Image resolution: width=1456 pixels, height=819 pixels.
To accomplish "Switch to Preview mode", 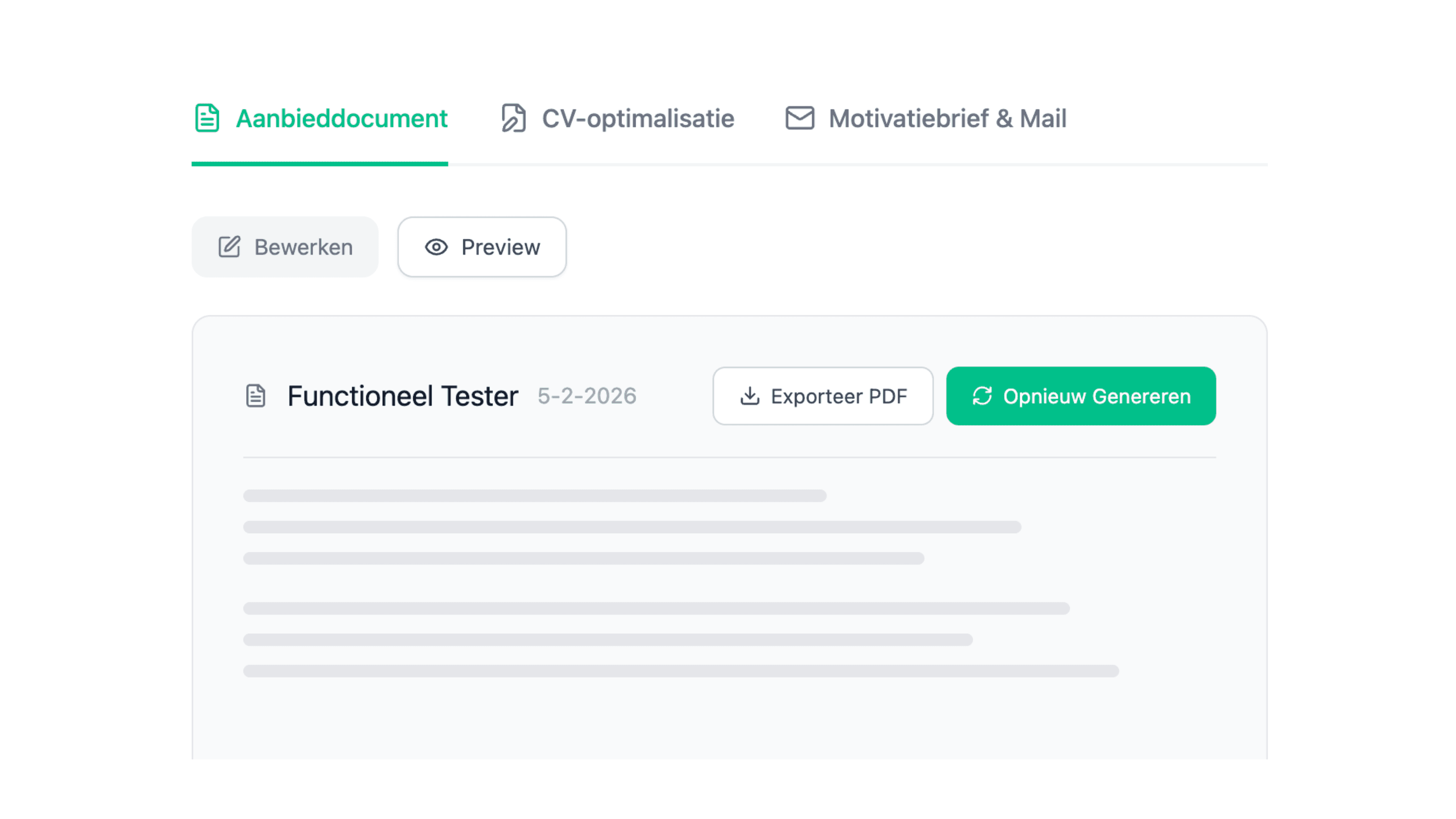I will [482, 247].
